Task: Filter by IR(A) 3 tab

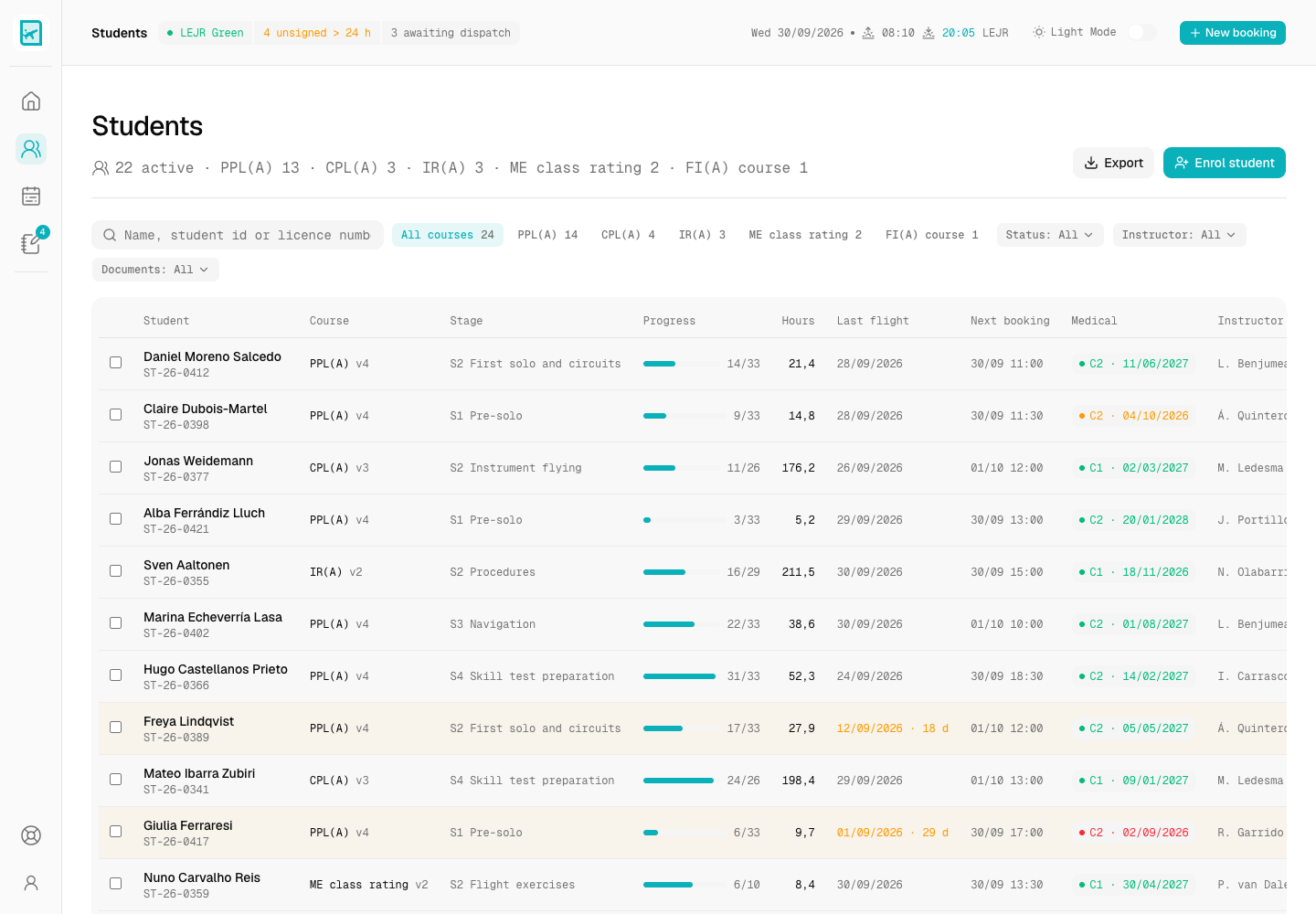Action: point(702,235)
